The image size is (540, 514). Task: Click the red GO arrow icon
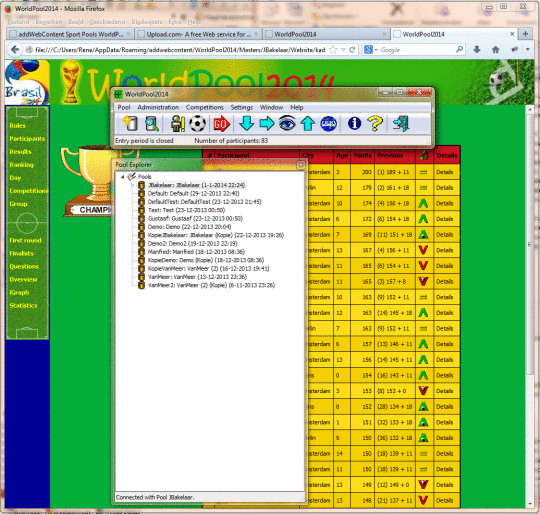pyautogui.click(x=221, y=124)
